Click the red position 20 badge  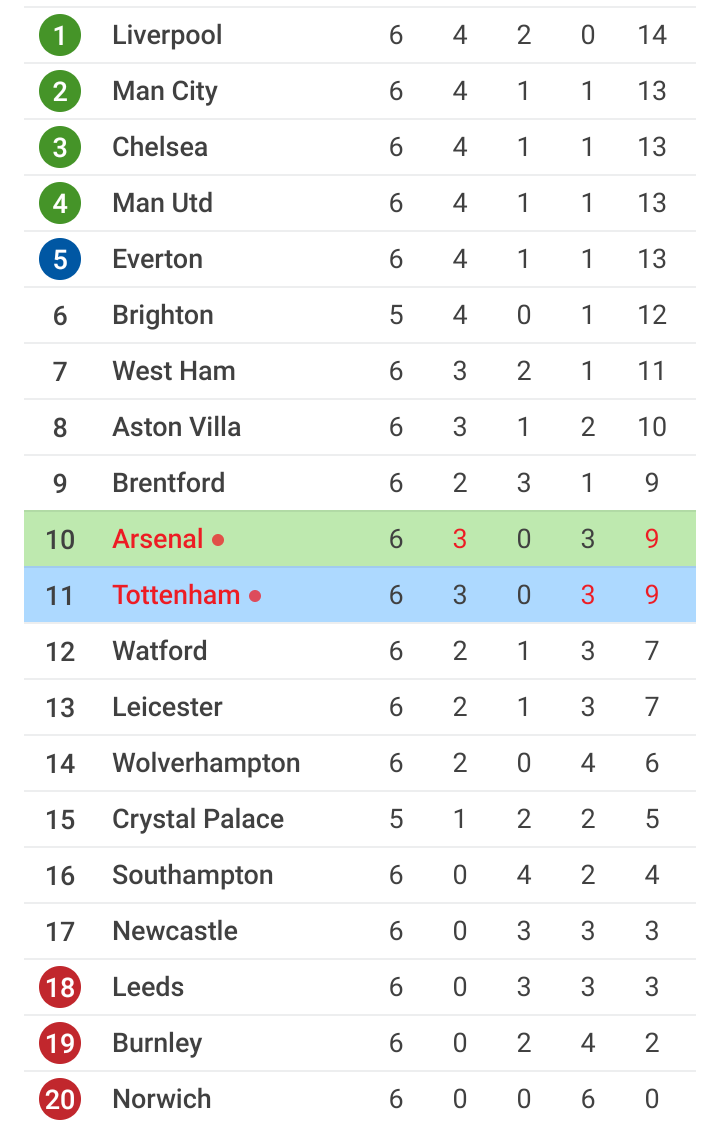click(60, 1099)
